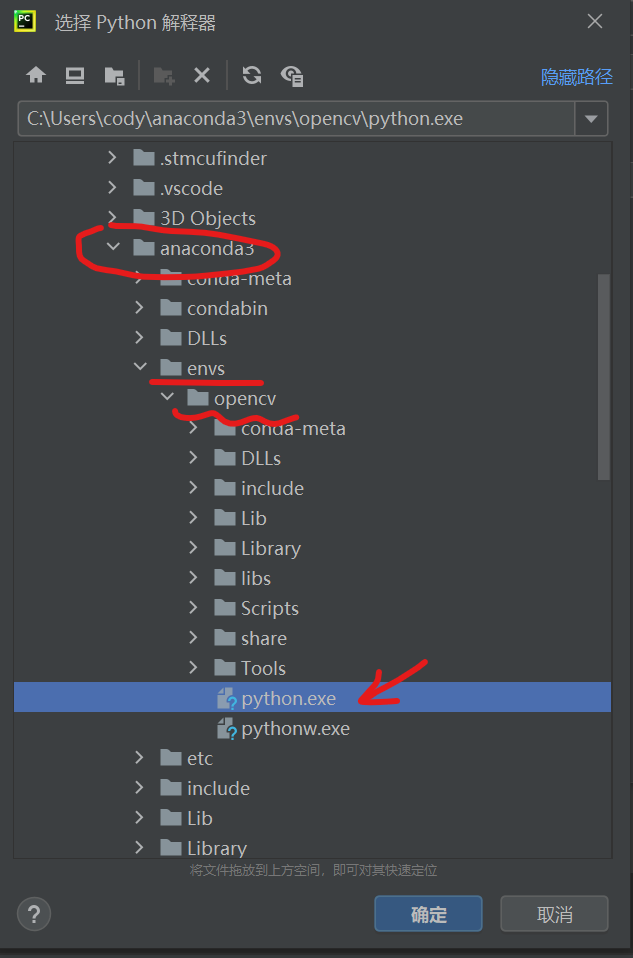The height and width of the screenshot is (958, 633).
Task: Click in the interpreter path text field
Action: tap(296, 119)
